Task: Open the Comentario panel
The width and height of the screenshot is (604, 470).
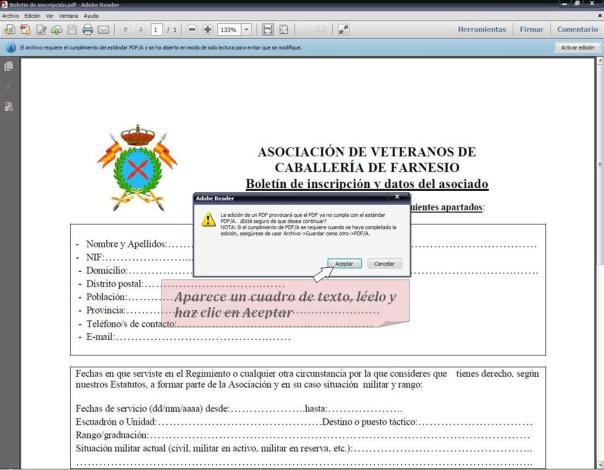Action: [577, 30]
